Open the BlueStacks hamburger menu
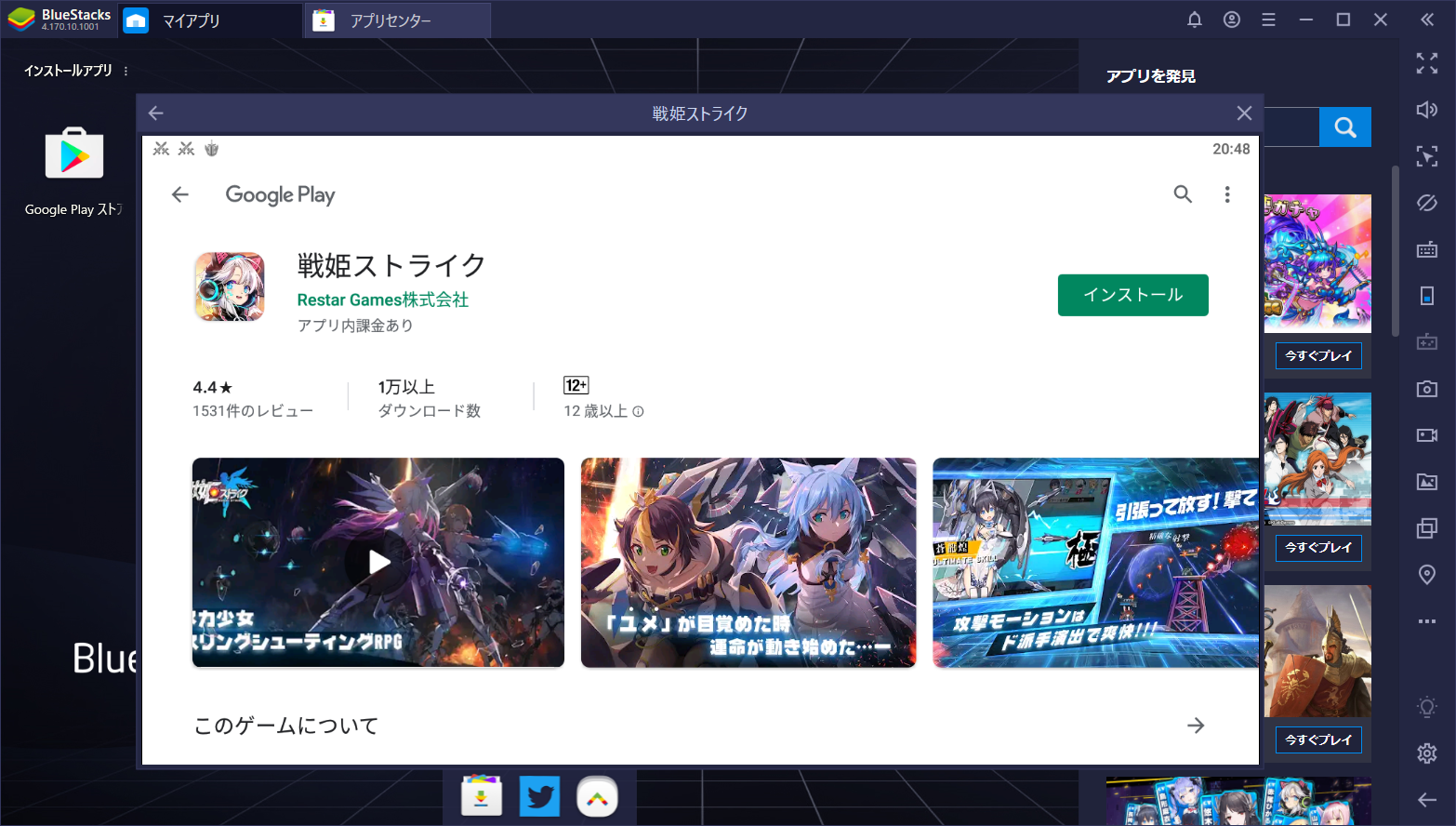1456x826 pixels. (1268, 20)
